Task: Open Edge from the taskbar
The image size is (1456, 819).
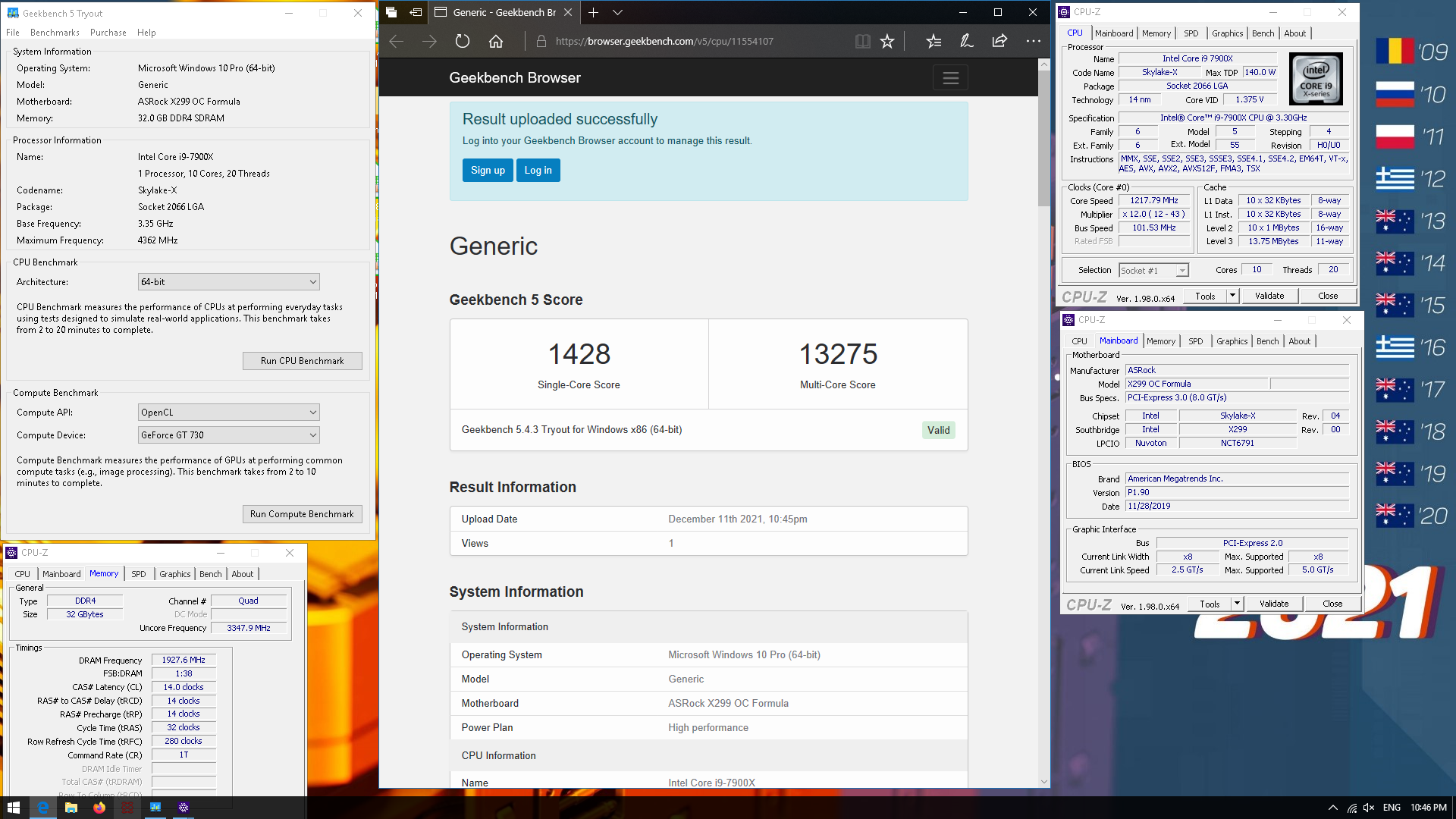Action: [43, 808]
